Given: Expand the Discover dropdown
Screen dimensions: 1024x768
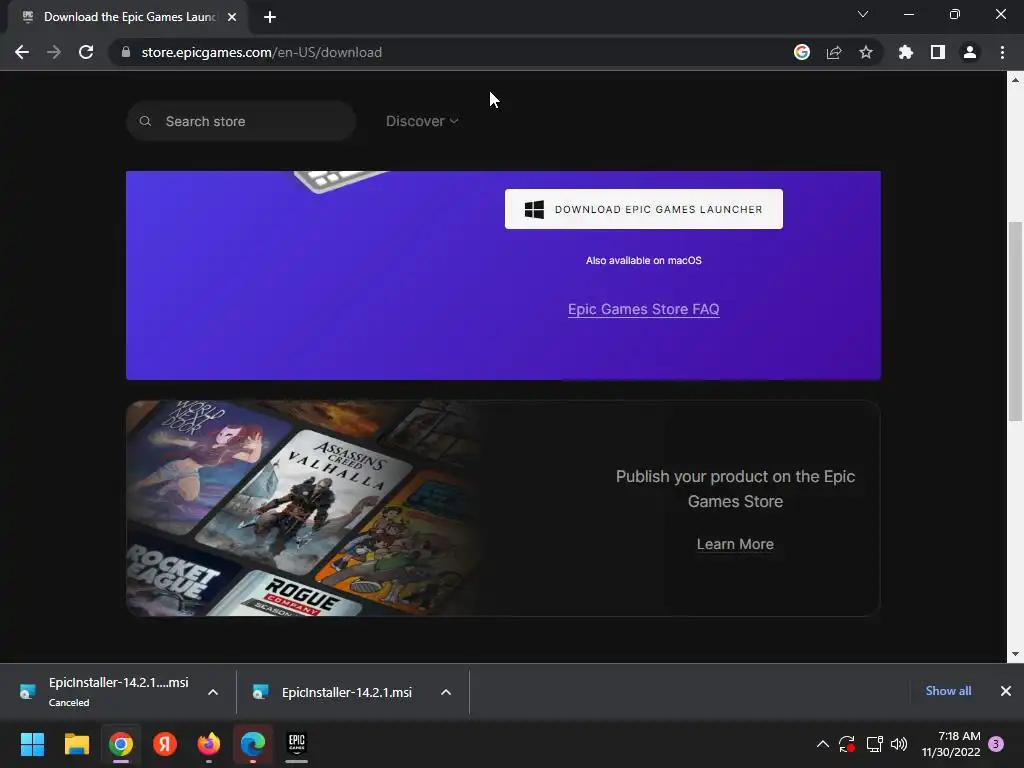Looking at the screenshot, I should tap(422, 121).
